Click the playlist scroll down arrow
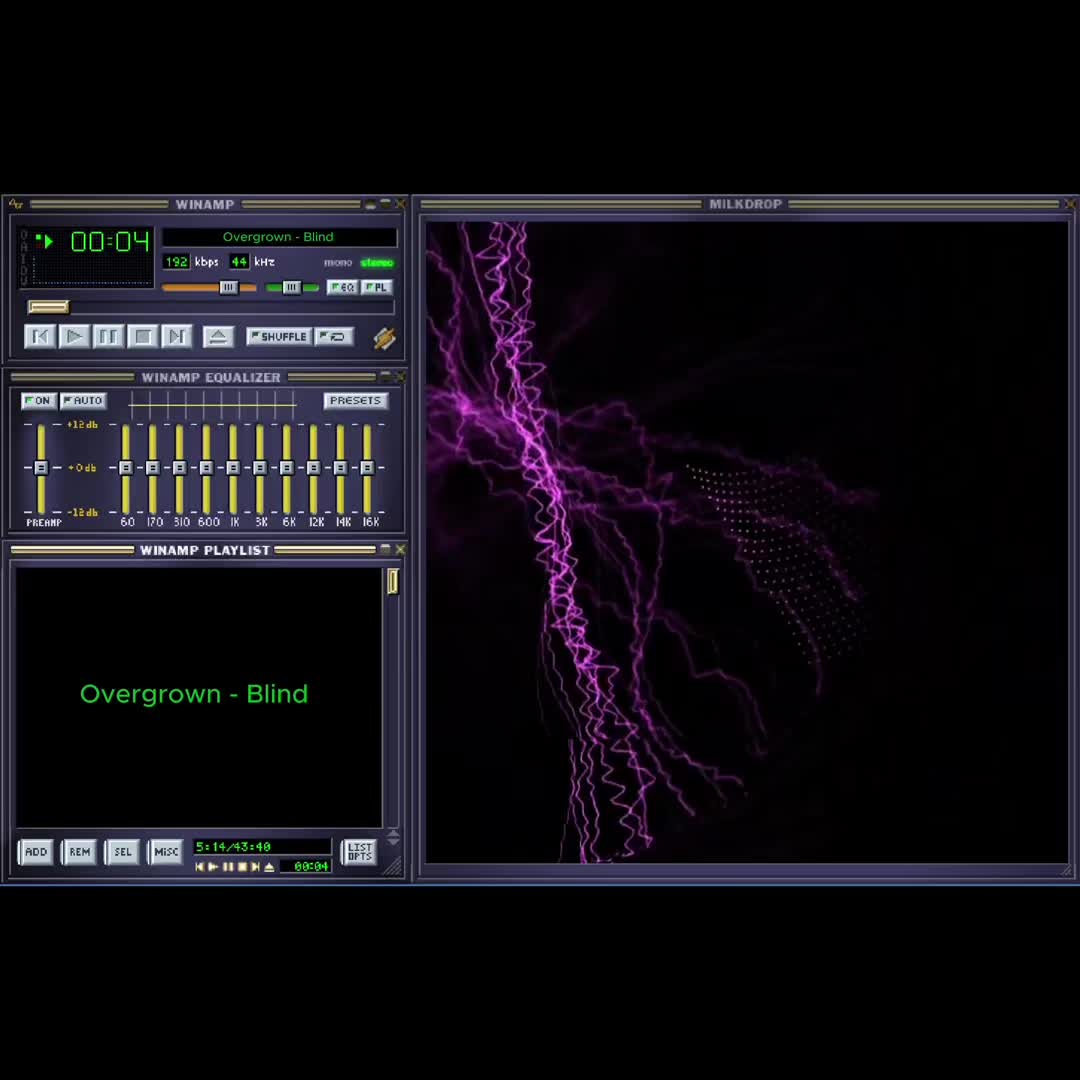1080x1080 pixels. (393, 842)
